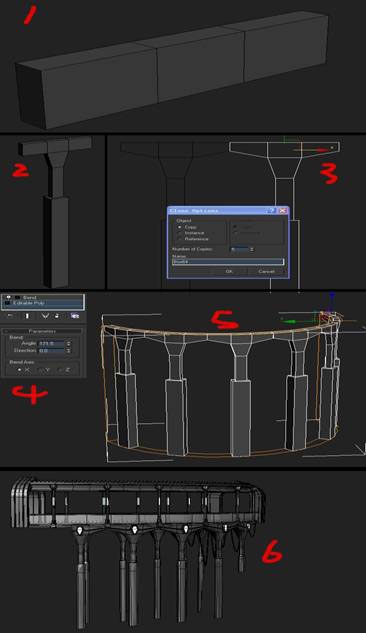Click the Bend Angle value field
Image resolution: width=366 pixels, height=633 pixels.
(51, 344)
